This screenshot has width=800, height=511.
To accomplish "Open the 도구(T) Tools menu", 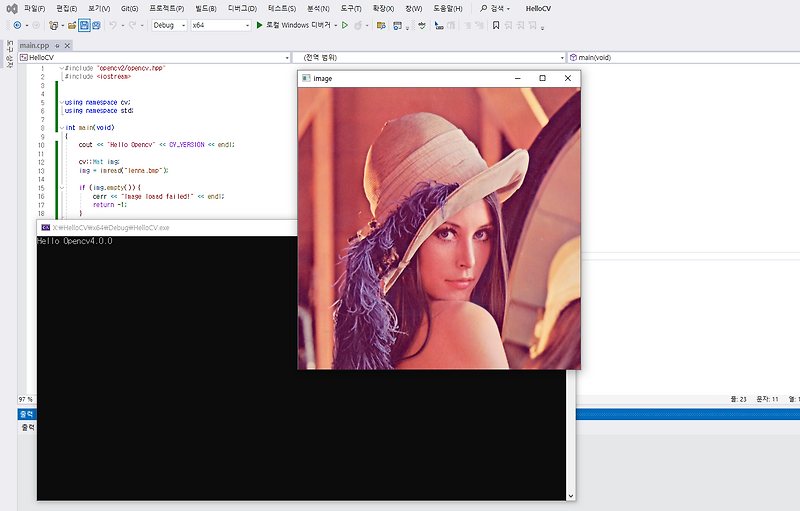I will tap(351, 9).
